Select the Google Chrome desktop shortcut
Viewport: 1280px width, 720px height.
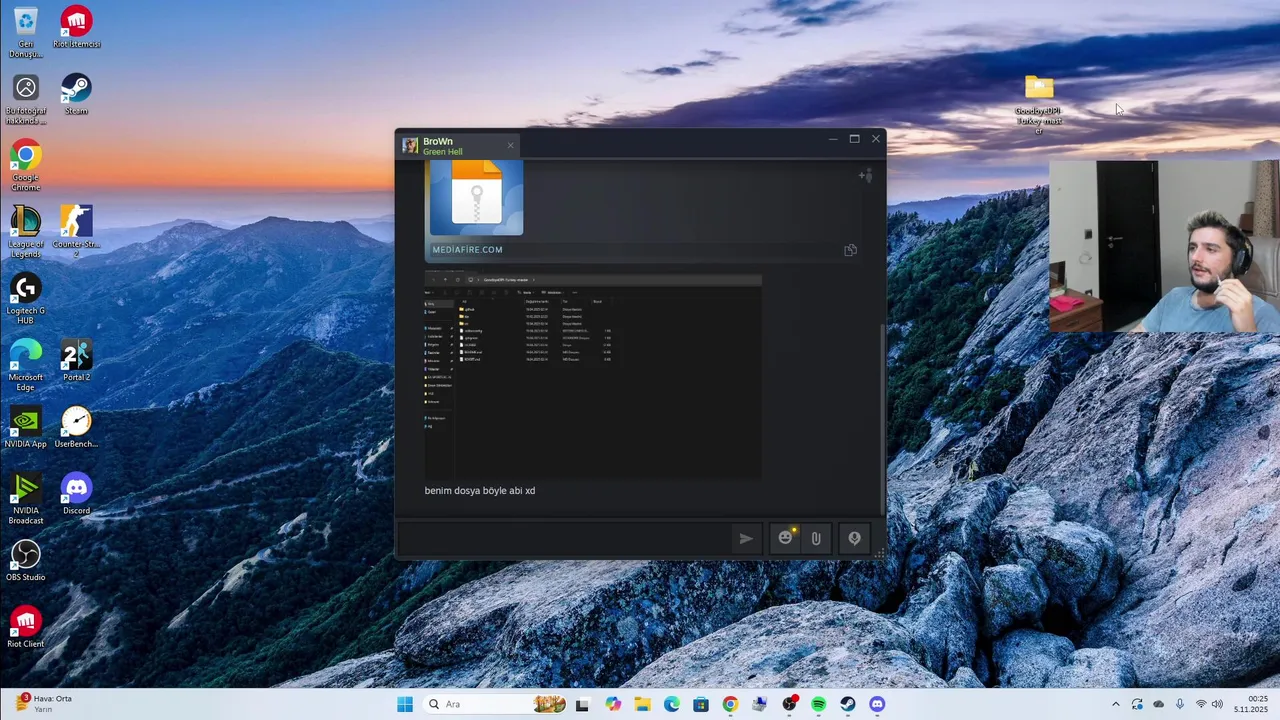tap(26, 166)
